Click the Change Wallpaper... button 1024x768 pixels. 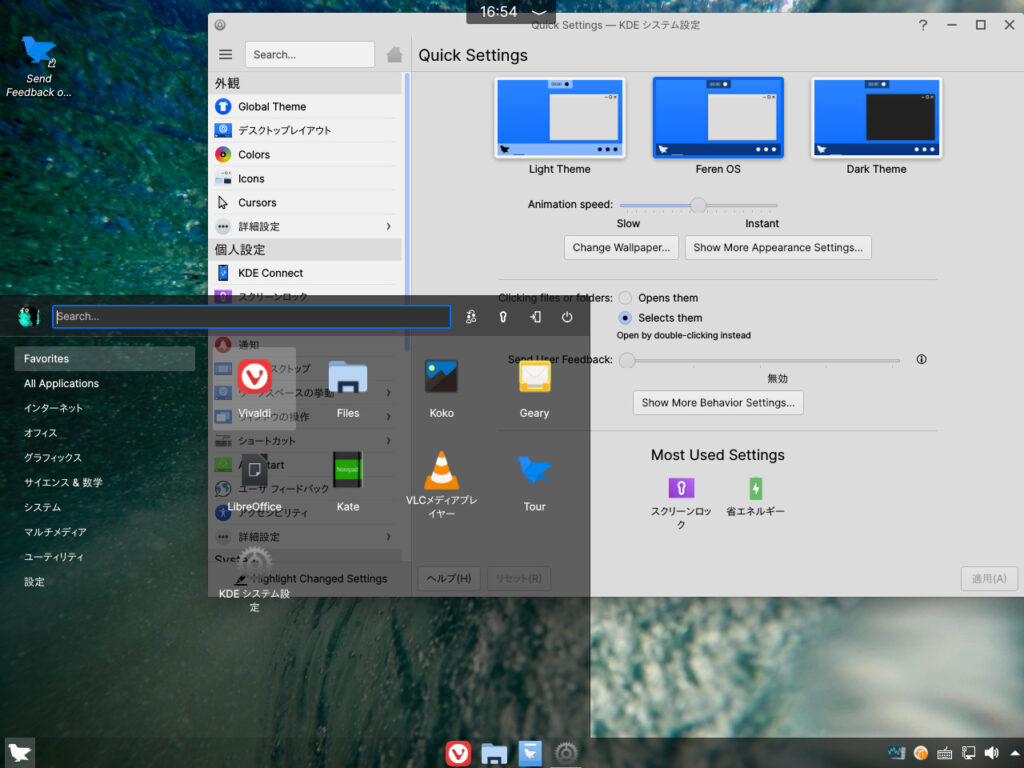(621, 248)
